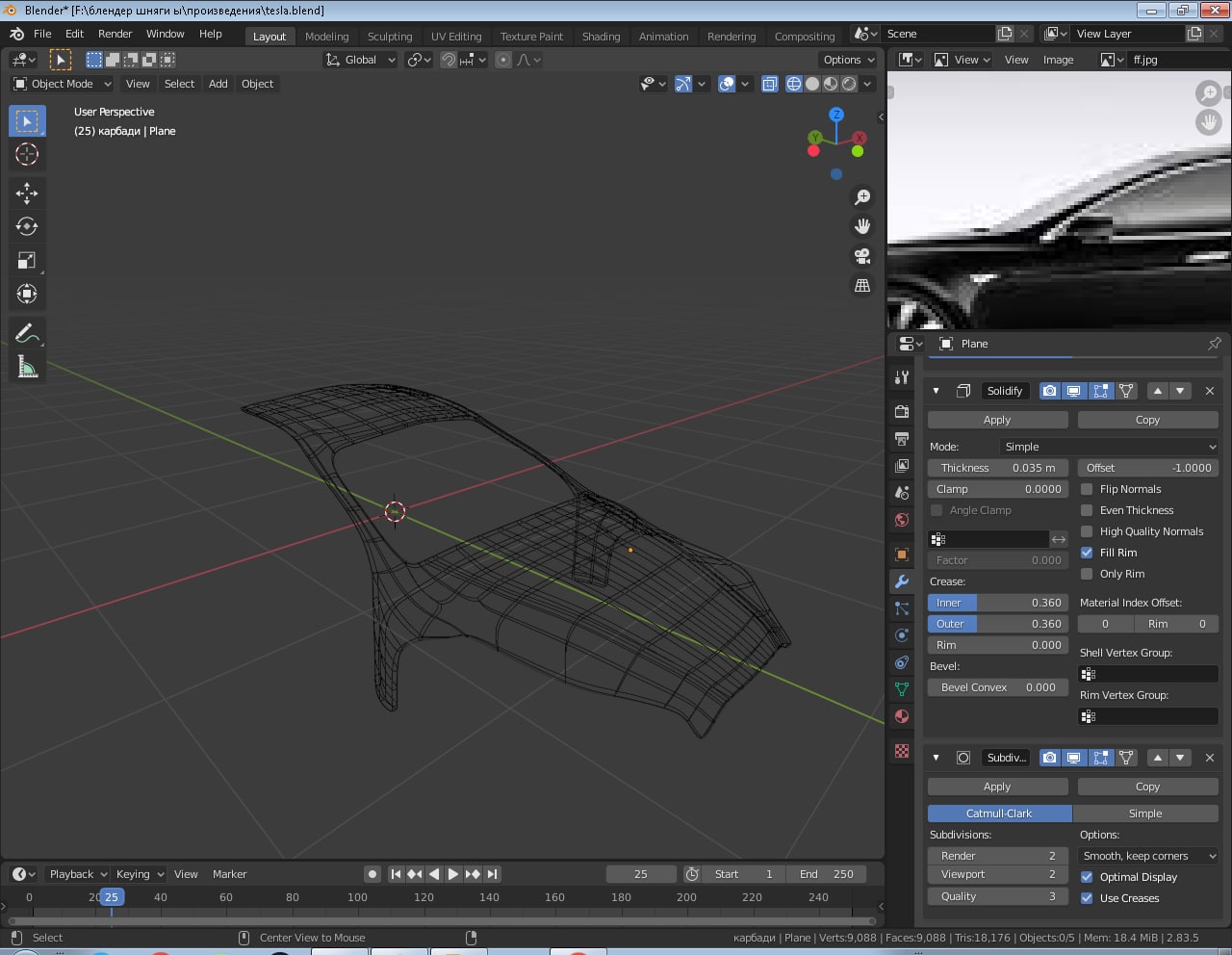Select the Annotate tool
The height and width of the screenshot is (955, 1232).
pyautogui.click(x=27, y=333)
